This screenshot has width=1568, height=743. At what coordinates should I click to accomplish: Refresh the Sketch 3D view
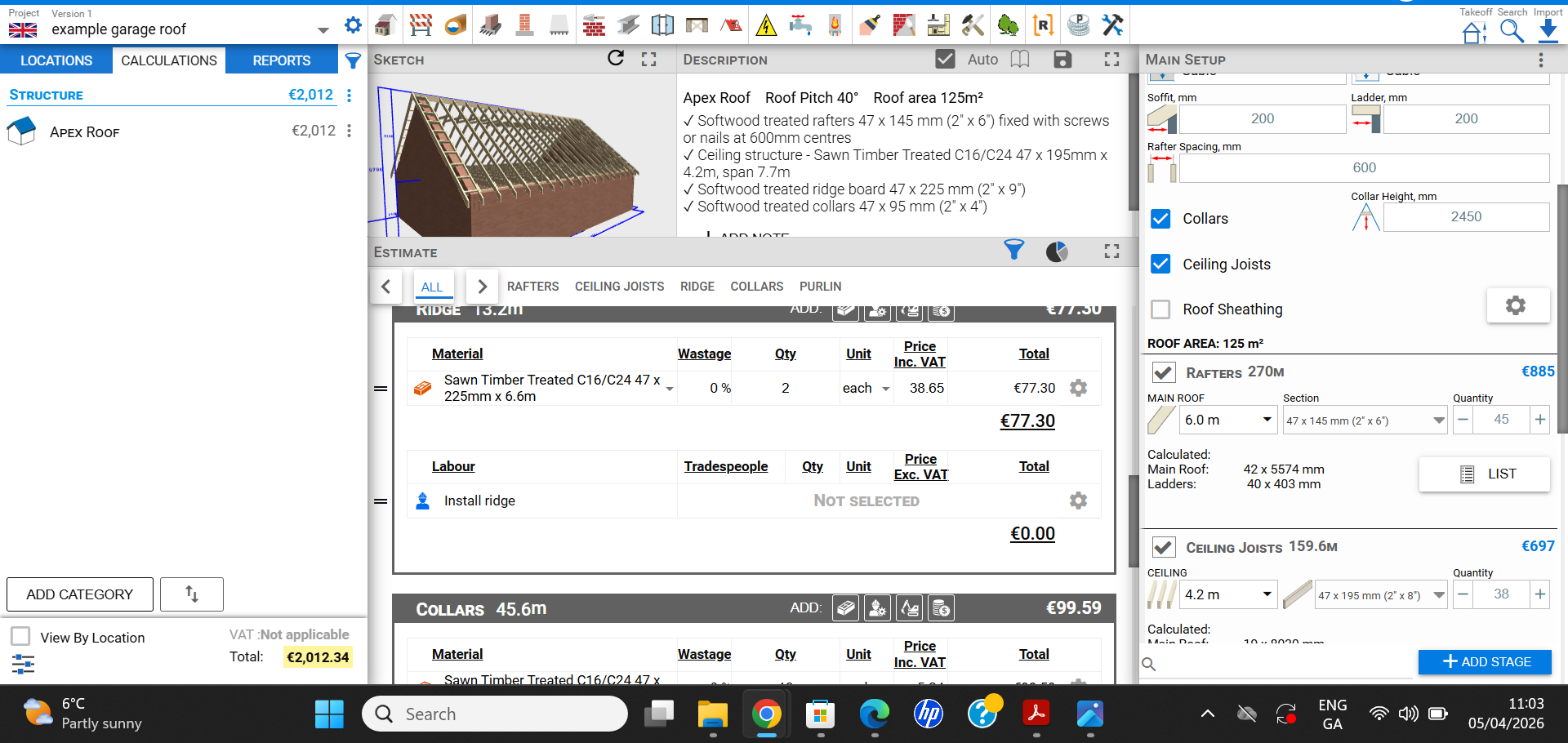tap(615, 59)
